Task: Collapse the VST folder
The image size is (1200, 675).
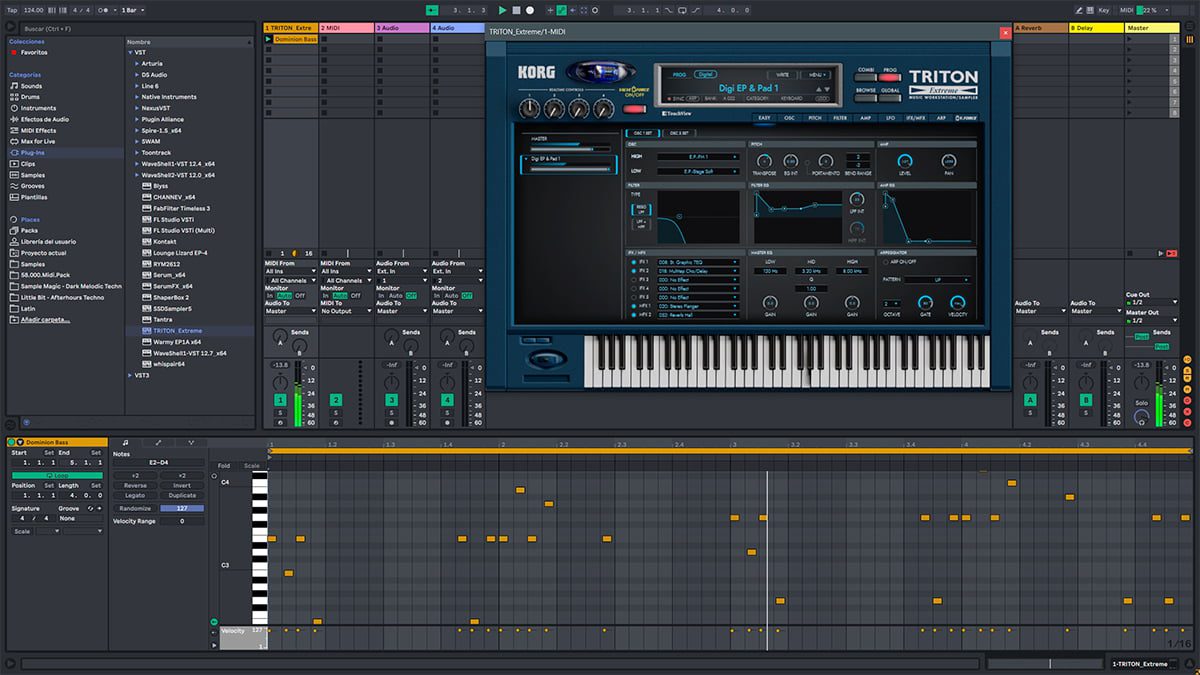Action: pos(130,52)
